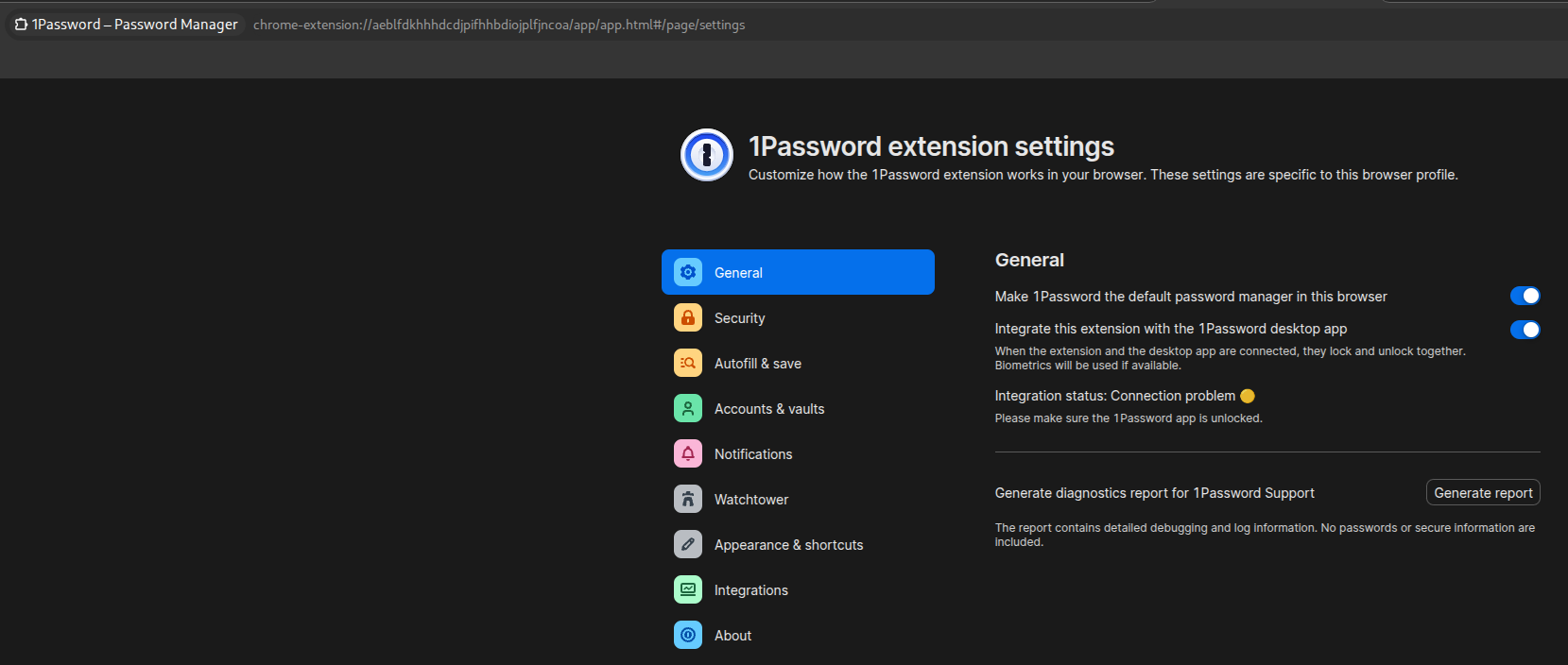Click 'When the extension and the desktop app are connected' description
This screenshot has height=665, width=1568.
1231,358
